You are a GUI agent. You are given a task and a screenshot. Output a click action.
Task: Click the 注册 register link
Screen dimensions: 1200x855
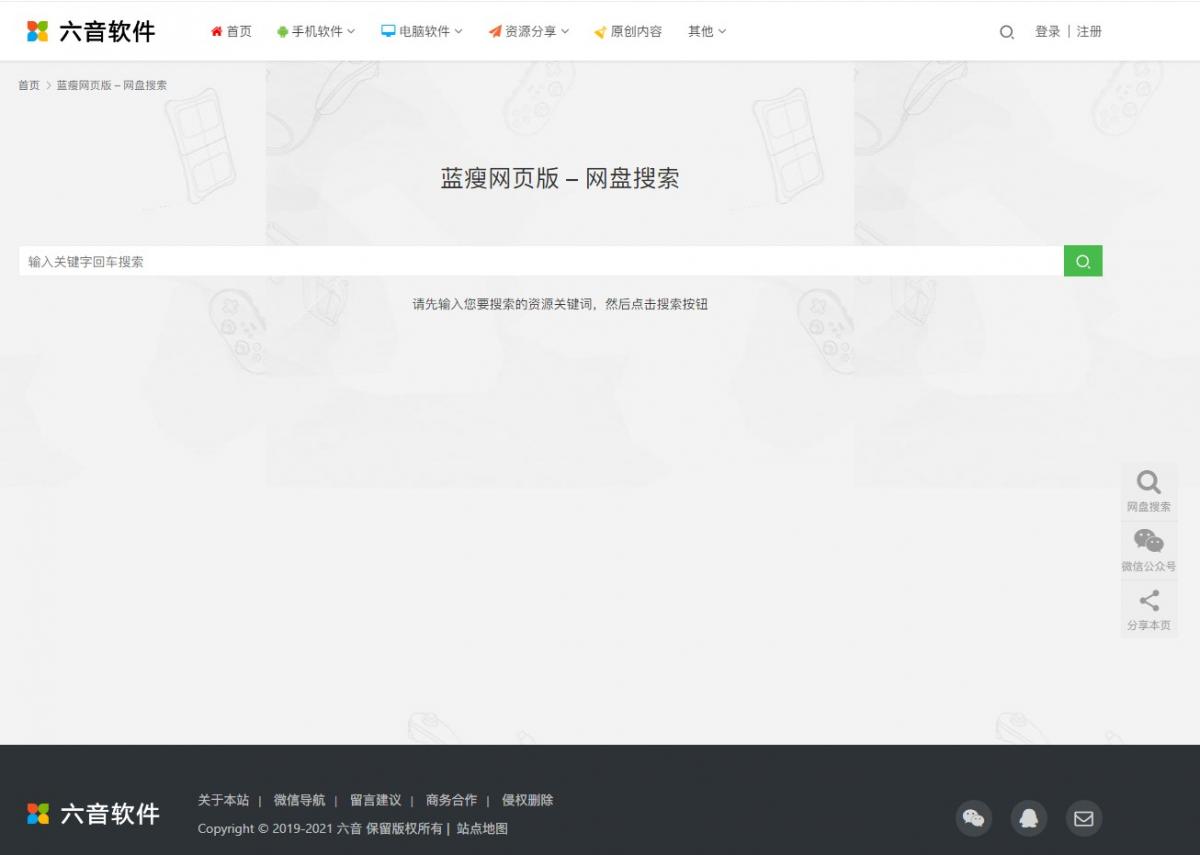tap(1089, 31)
